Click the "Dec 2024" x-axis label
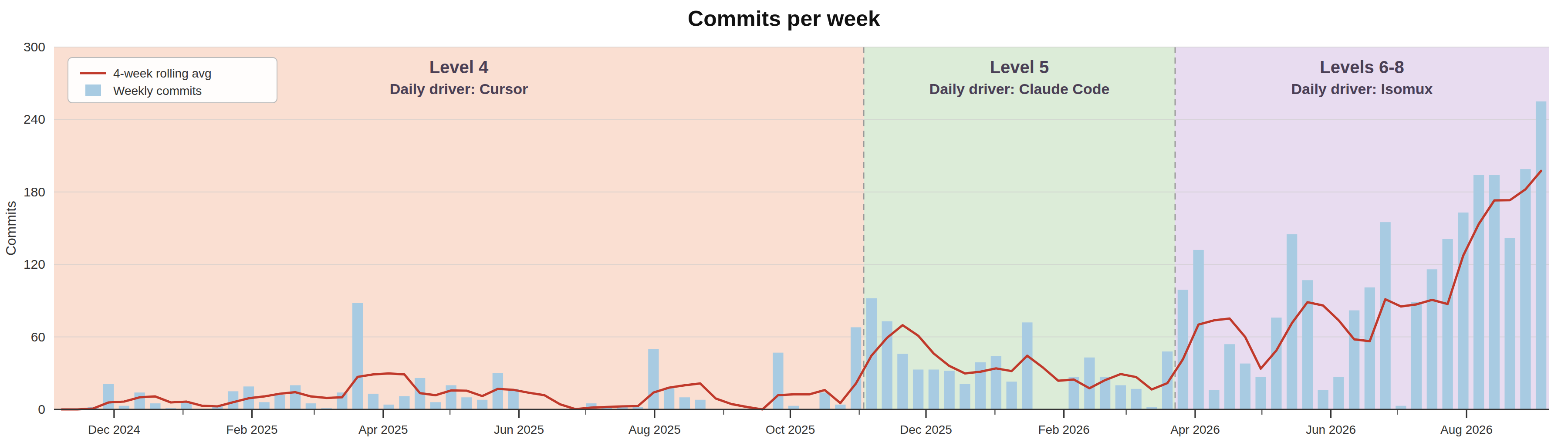Screen dimensions: 1568x446 coord(114,429)
